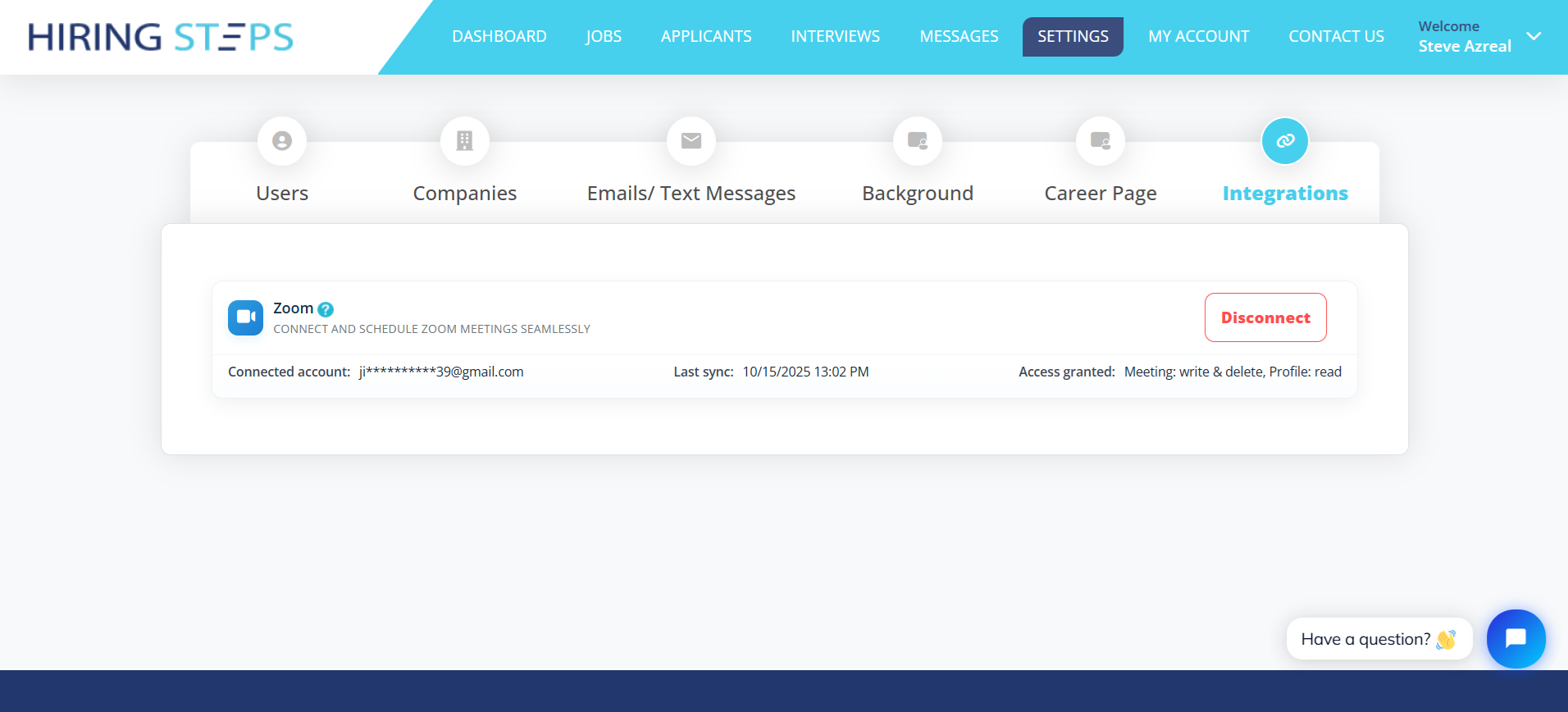The width and height of the screenshot is (1568, 712).
Task: Click the Zoom help question mark icon
Action: click(326, 309)
